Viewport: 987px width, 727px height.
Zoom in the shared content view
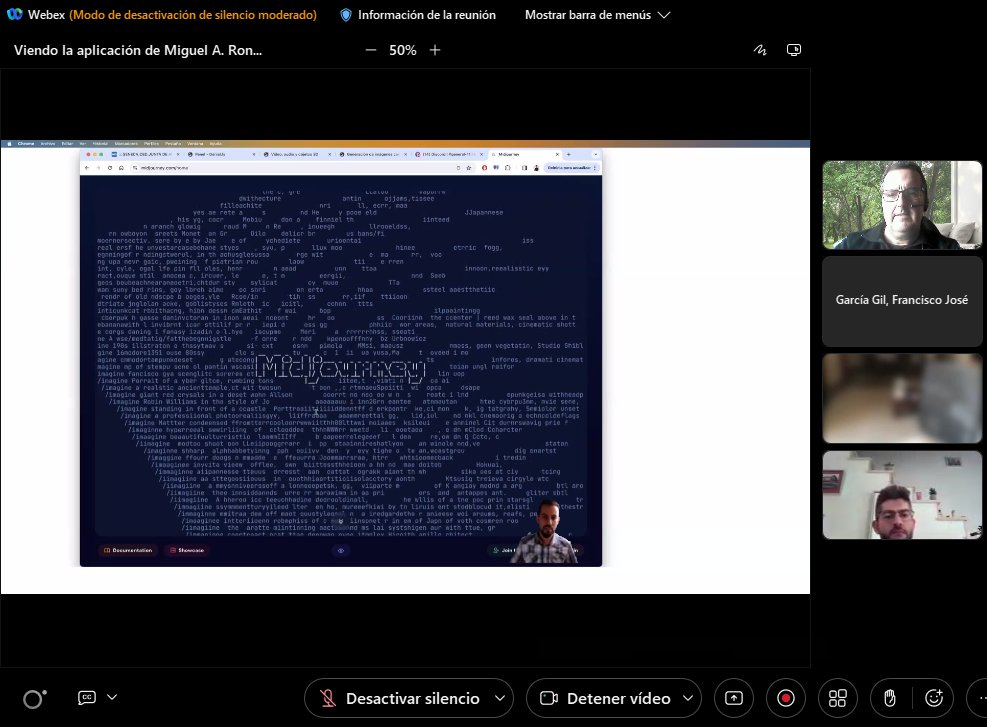coord(435,50)
